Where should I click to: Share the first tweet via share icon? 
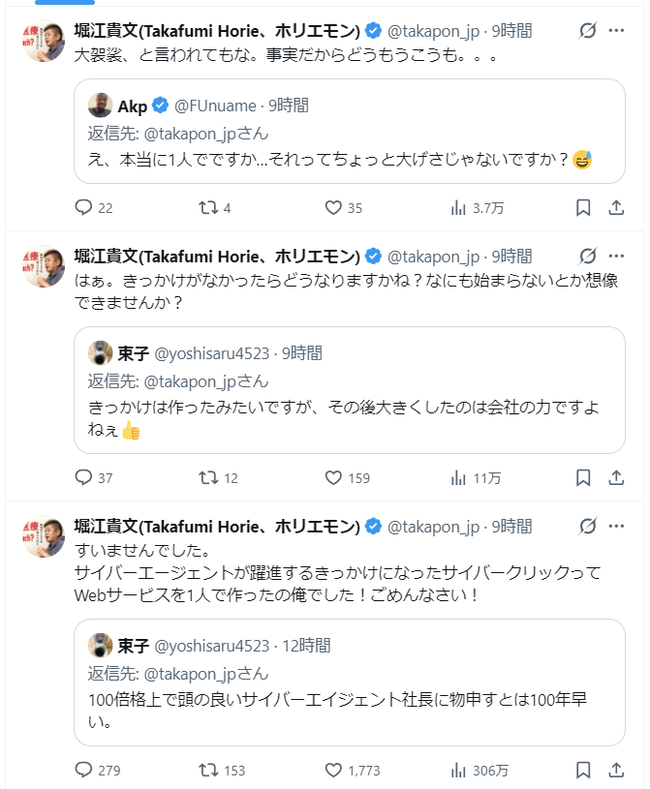[617, 208]
